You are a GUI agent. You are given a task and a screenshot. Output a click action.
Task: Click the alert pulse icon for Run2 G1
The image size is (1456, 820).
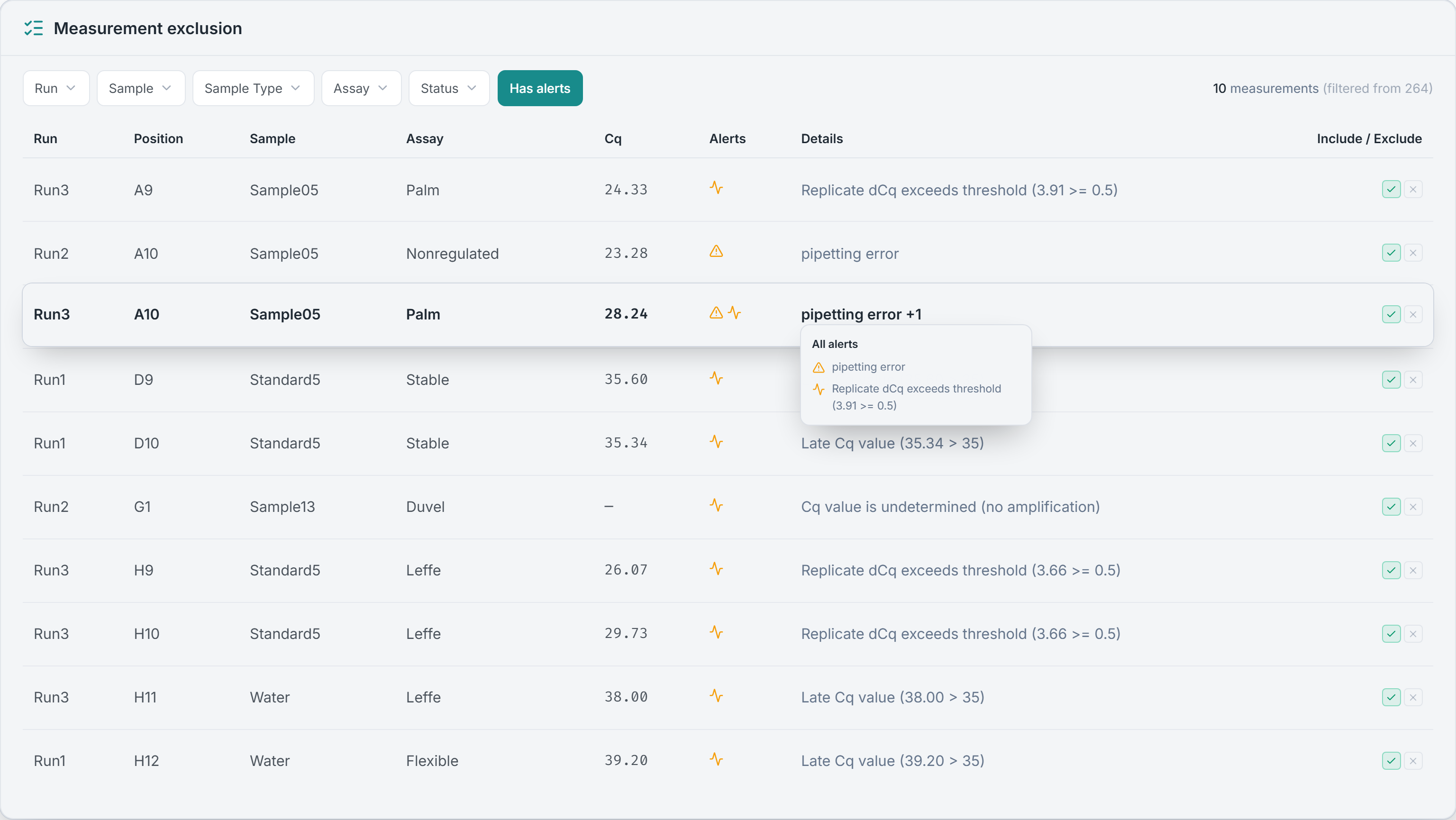tap(716, 505)
